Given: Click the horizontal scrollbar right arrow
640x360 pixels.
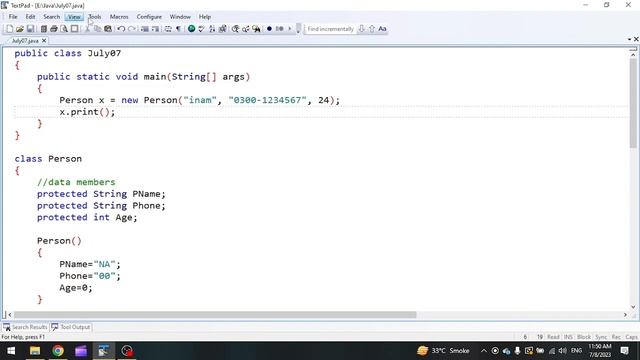Looking at the screenshot, I should pyautogui.click(x=625, y=315).
